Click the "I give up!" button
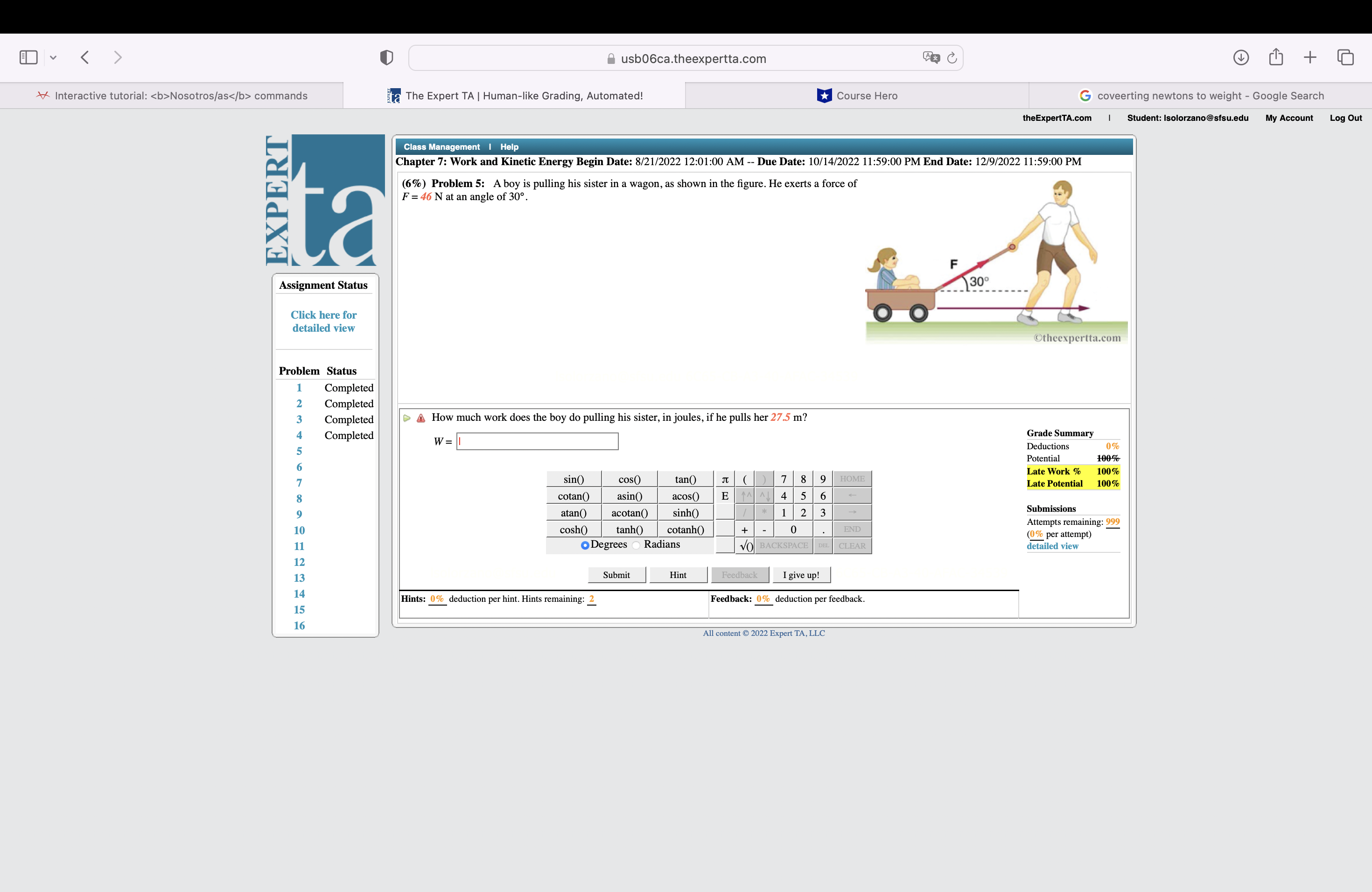This screenshot has width=1372, height=892. (x=801, y=574)
